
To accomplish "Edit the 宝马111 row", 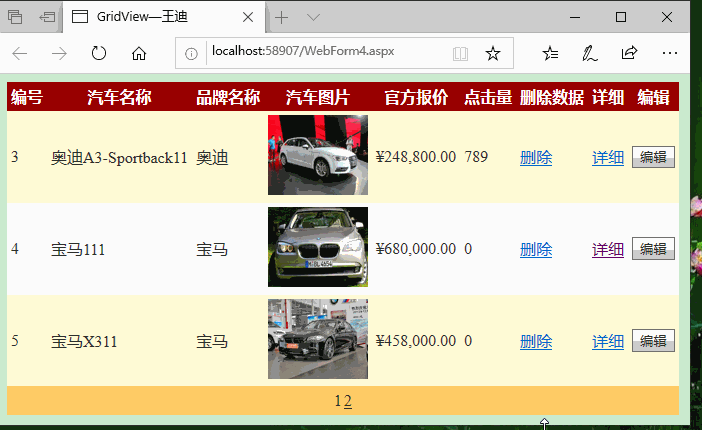I will coord(653,249).
